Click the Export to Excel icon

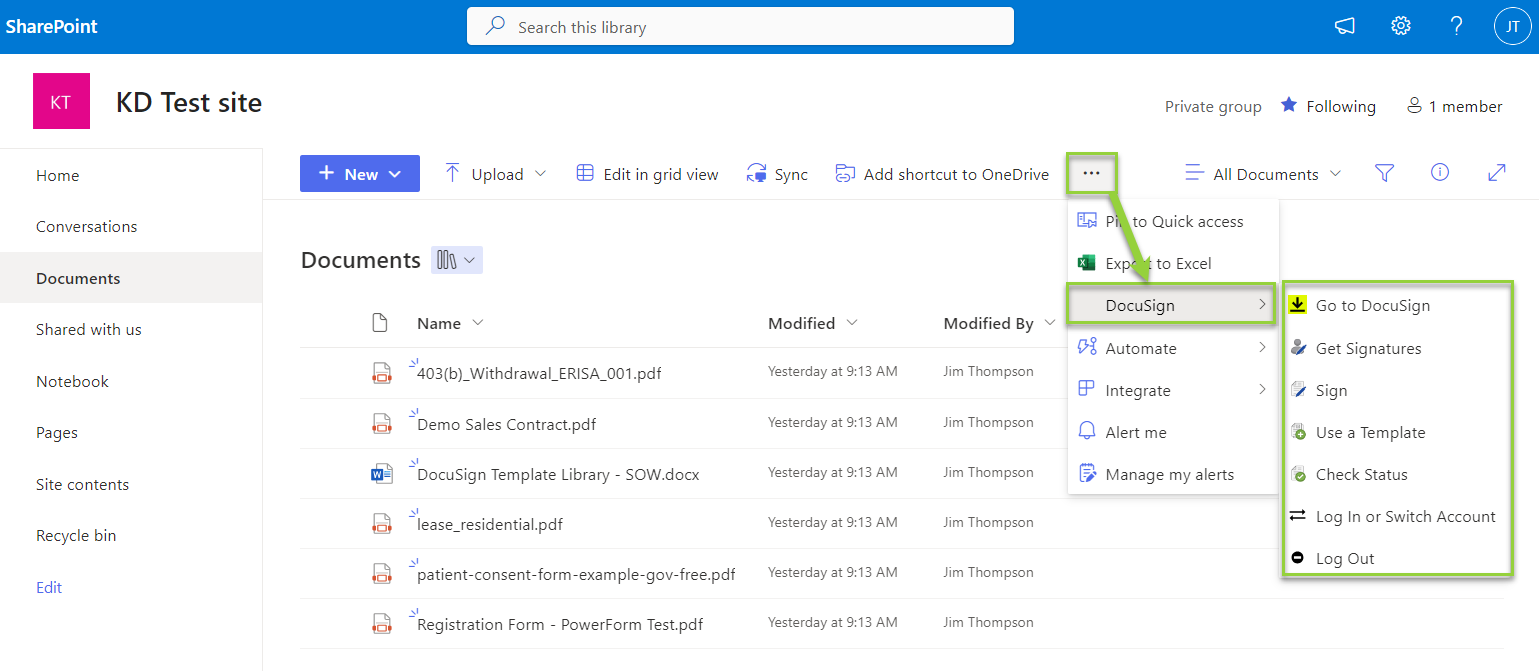1086,262
